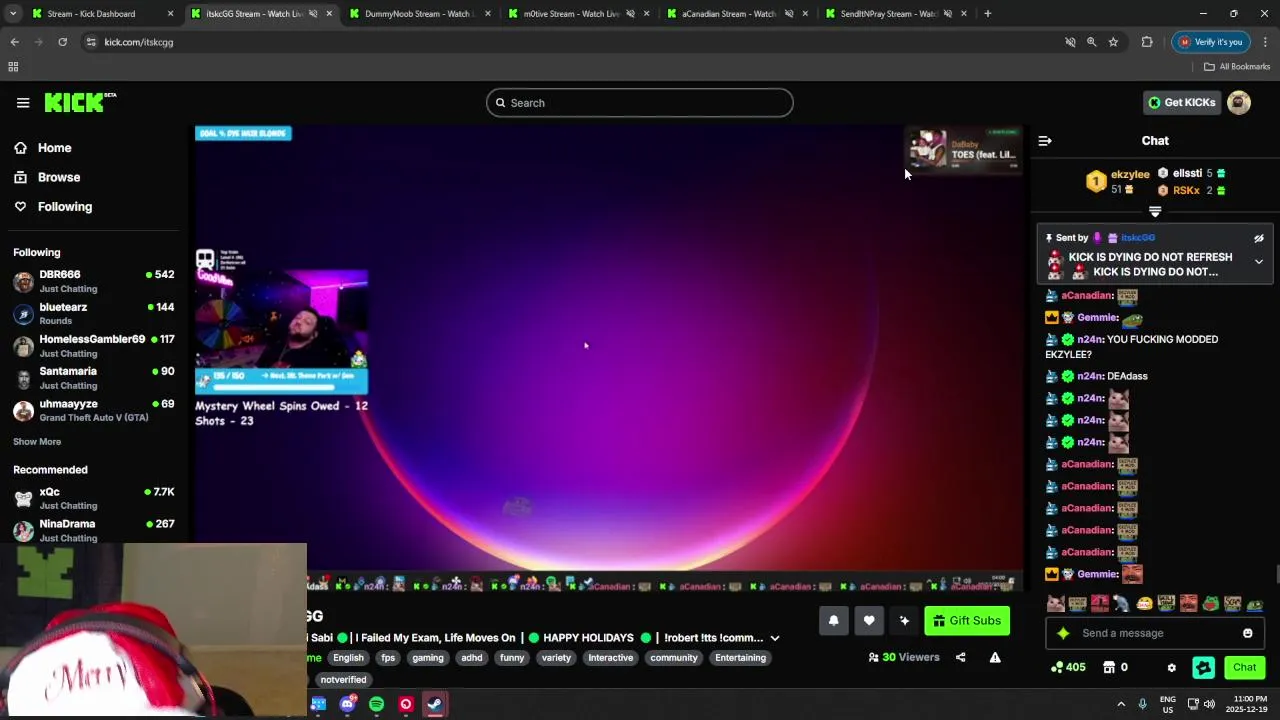Screen dimensions: 1280x720
Task: Click the browser apps grid icon
Action: [x=13, y=67]
